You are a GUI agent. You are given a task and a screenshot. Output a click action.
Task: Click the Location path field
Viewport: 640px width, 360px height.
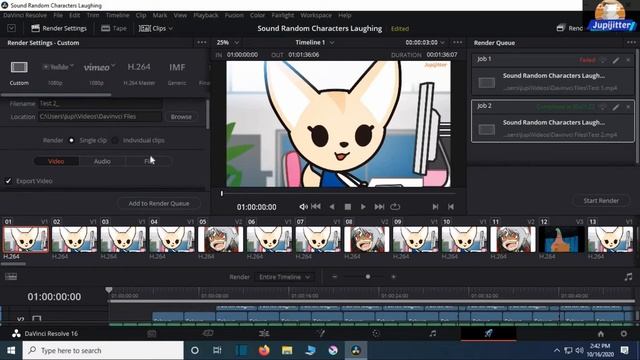(100, 117)
